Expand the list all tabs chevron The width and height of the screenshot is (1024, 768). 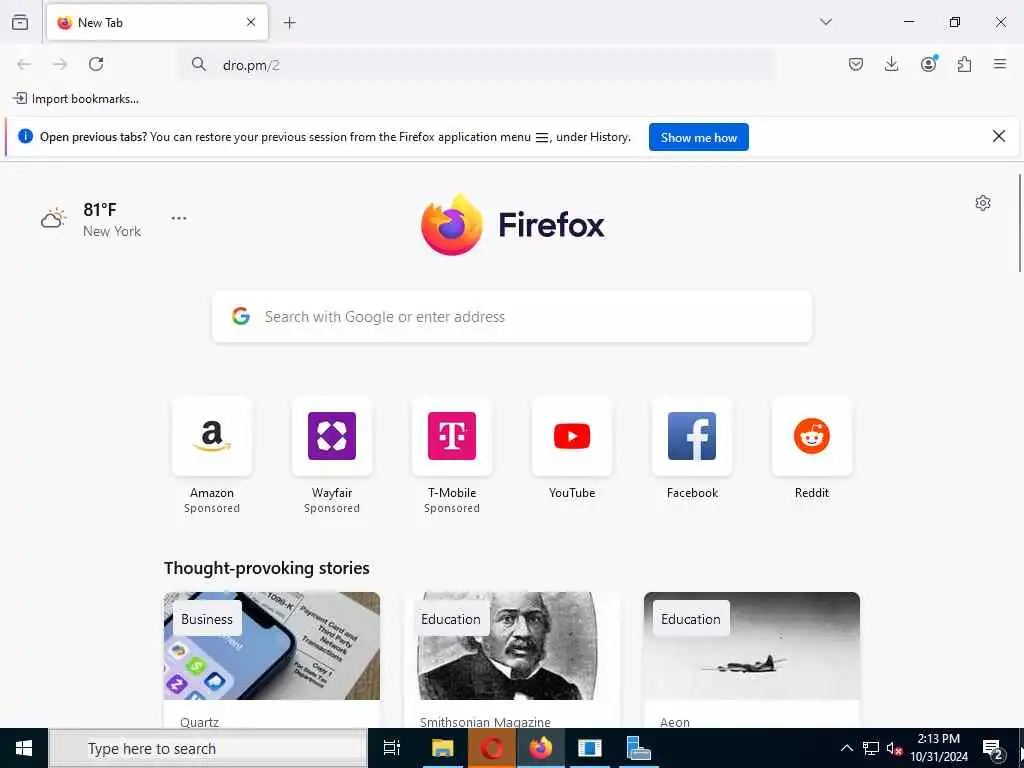tap(825, 22)
